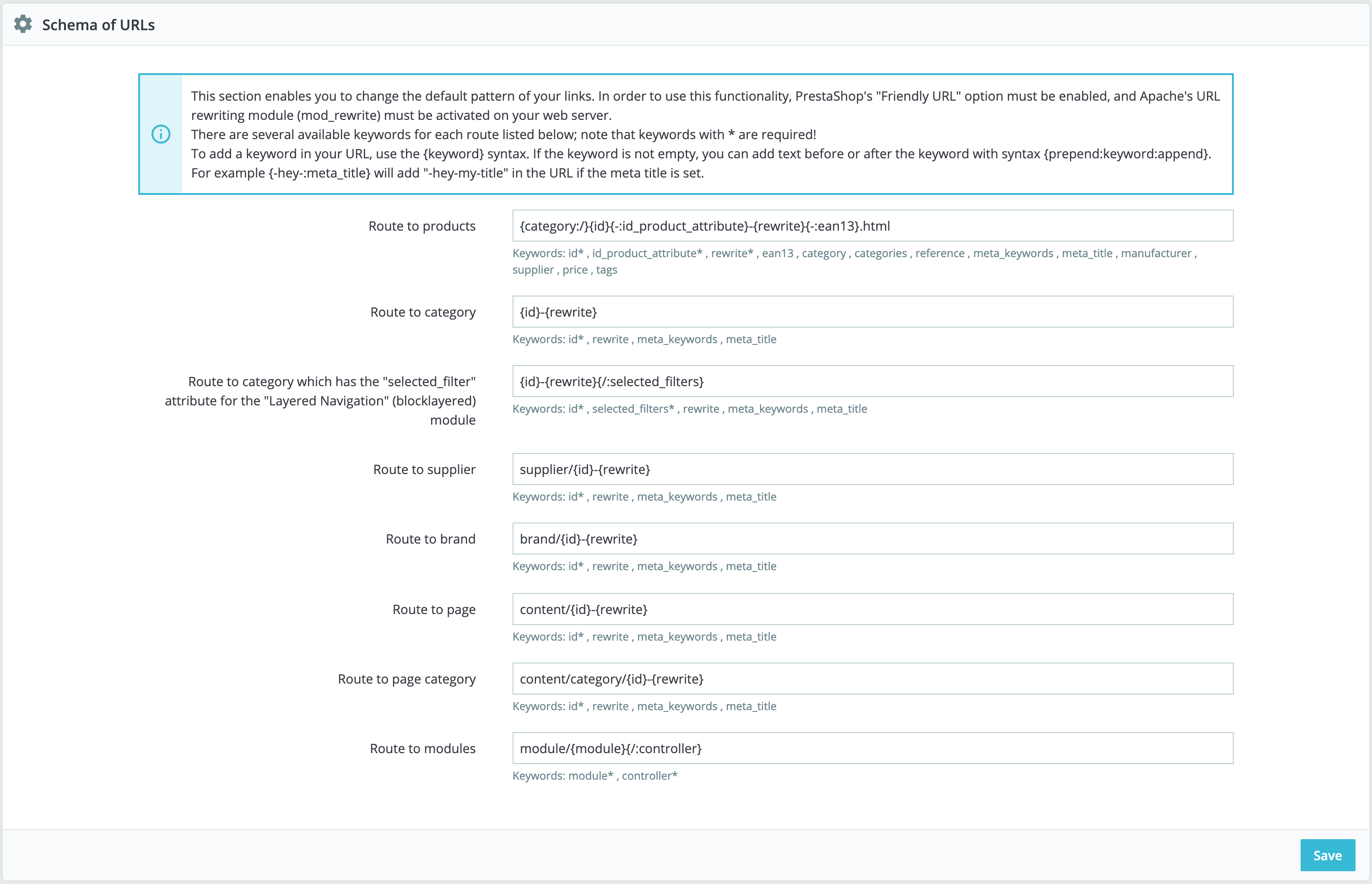Image resolution: width=1372 pixels, height=884 pixels.
Task: Edit the Route to category field
Action: point(873,312)
